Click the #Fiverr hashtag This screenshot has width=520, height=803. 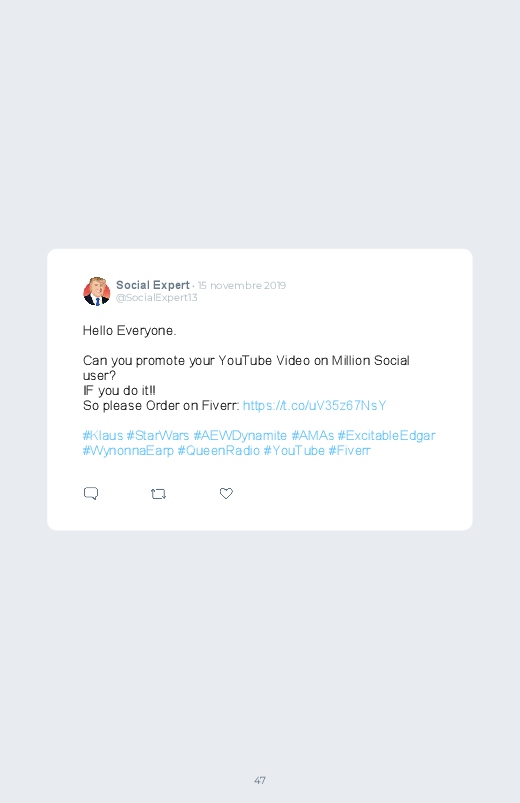(349, 451)
